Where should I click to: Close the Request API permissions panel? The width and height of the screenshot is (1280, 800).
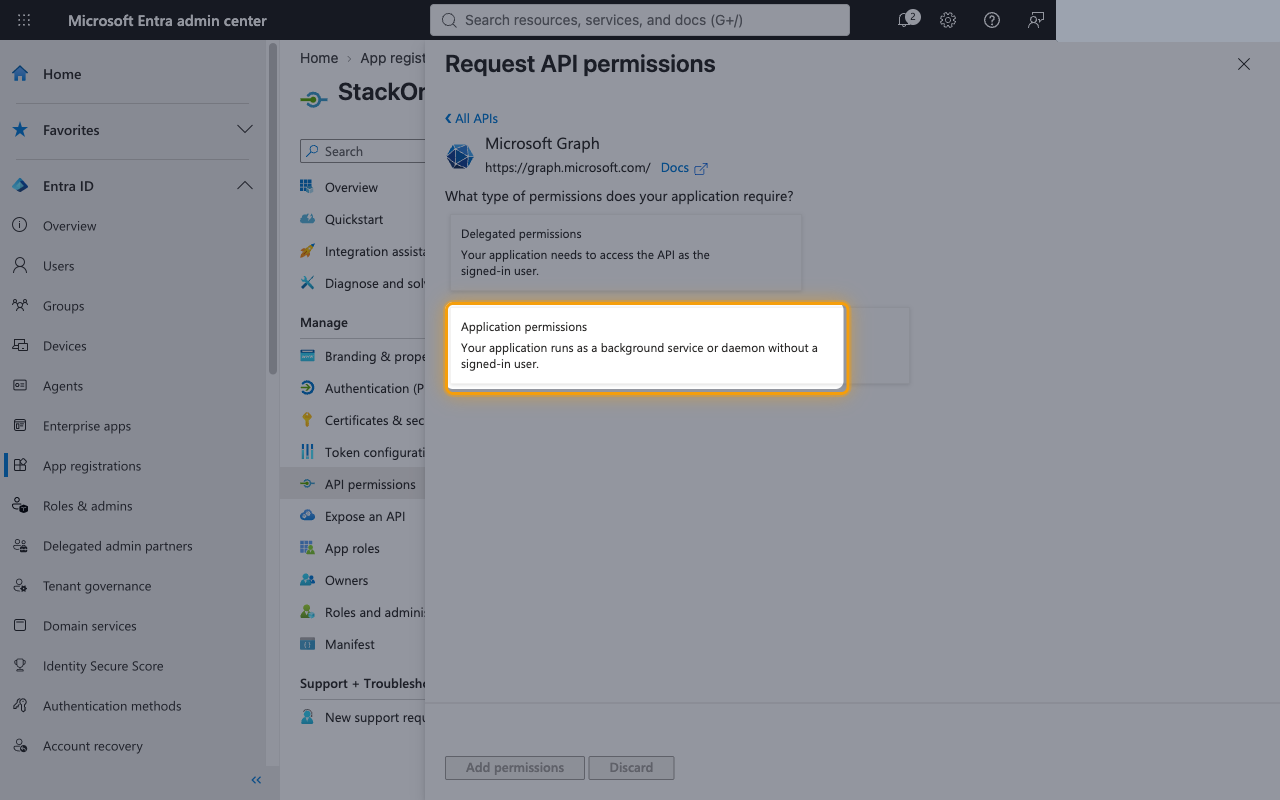click(1244, 64)
